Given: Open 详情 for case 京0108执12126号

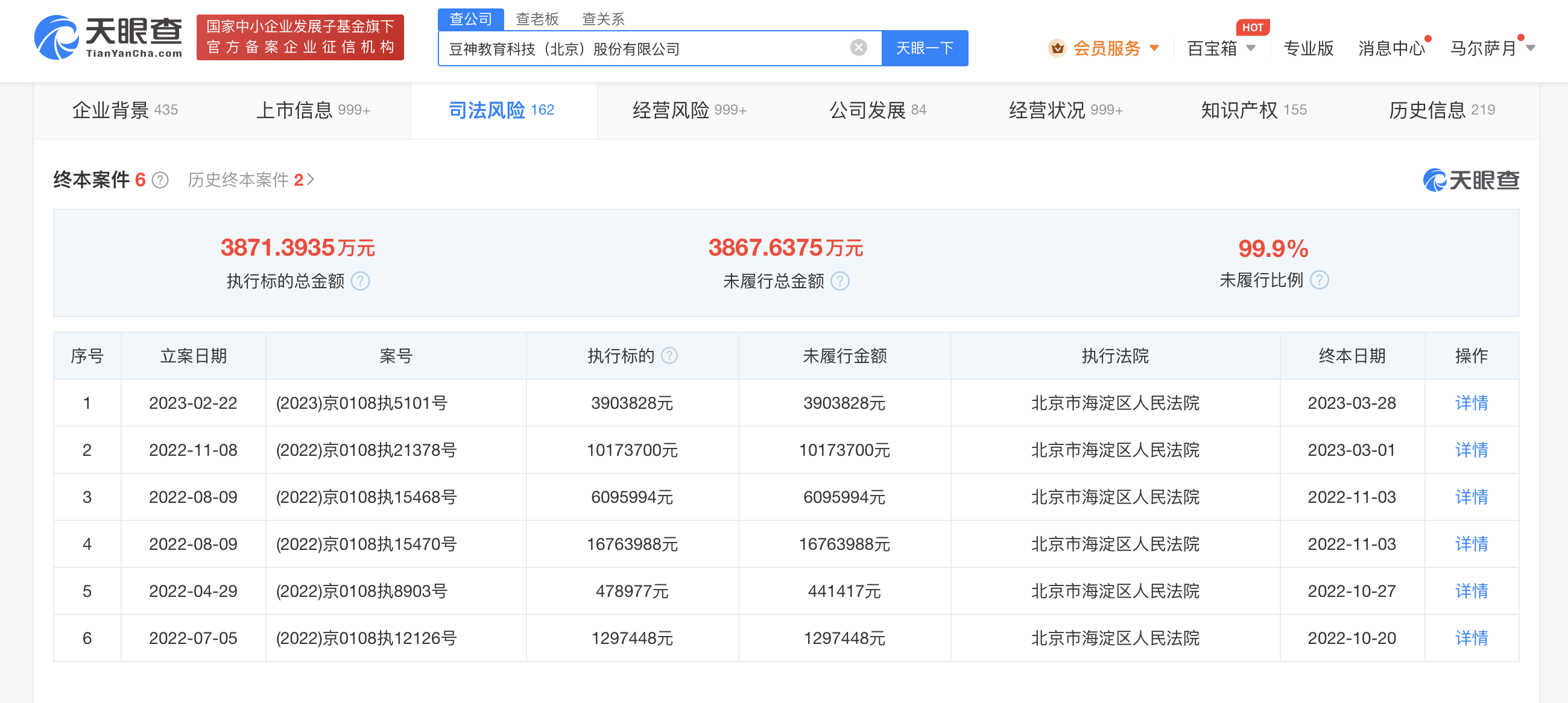Looking at the screenshot, I should [x=1471, y=638].
